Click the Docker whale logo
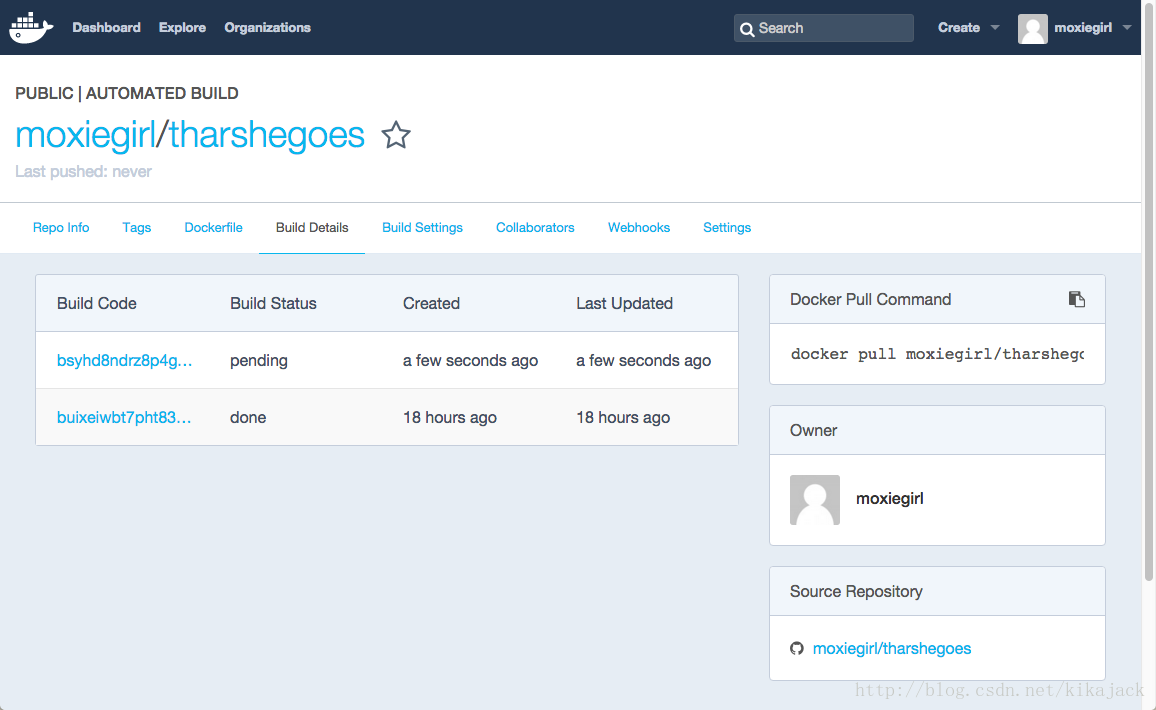Screen dimensions: 1156x710 [31, 28]
